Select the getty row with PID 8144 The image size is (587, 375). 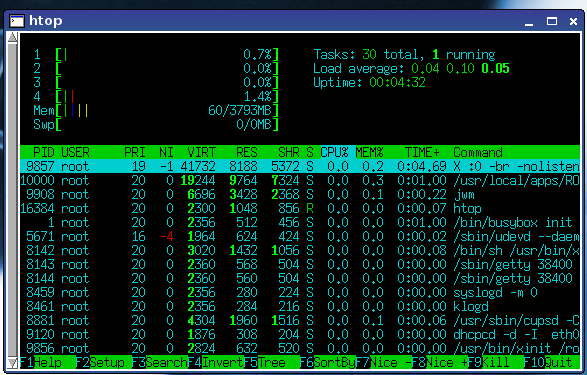point(300,278)
